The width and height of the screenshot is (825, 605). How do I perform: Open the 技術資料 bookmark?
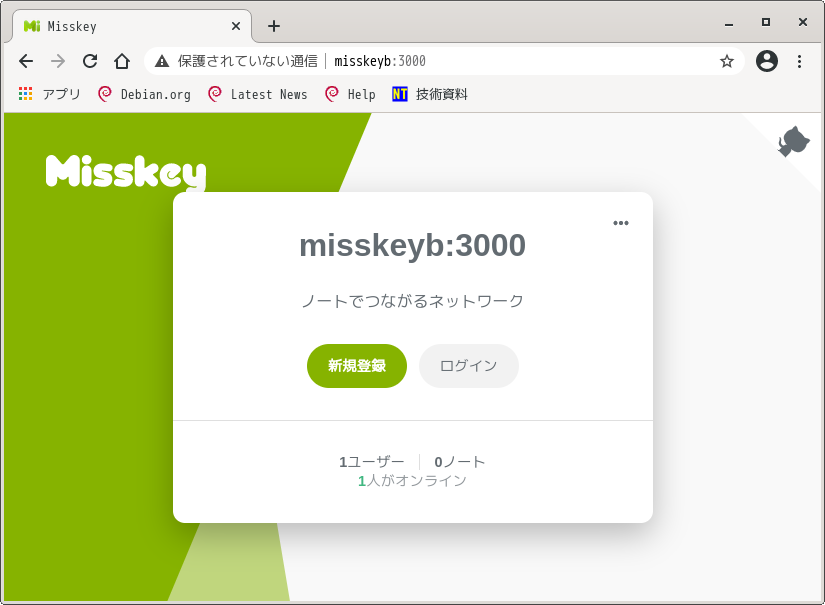pos(430,94)
